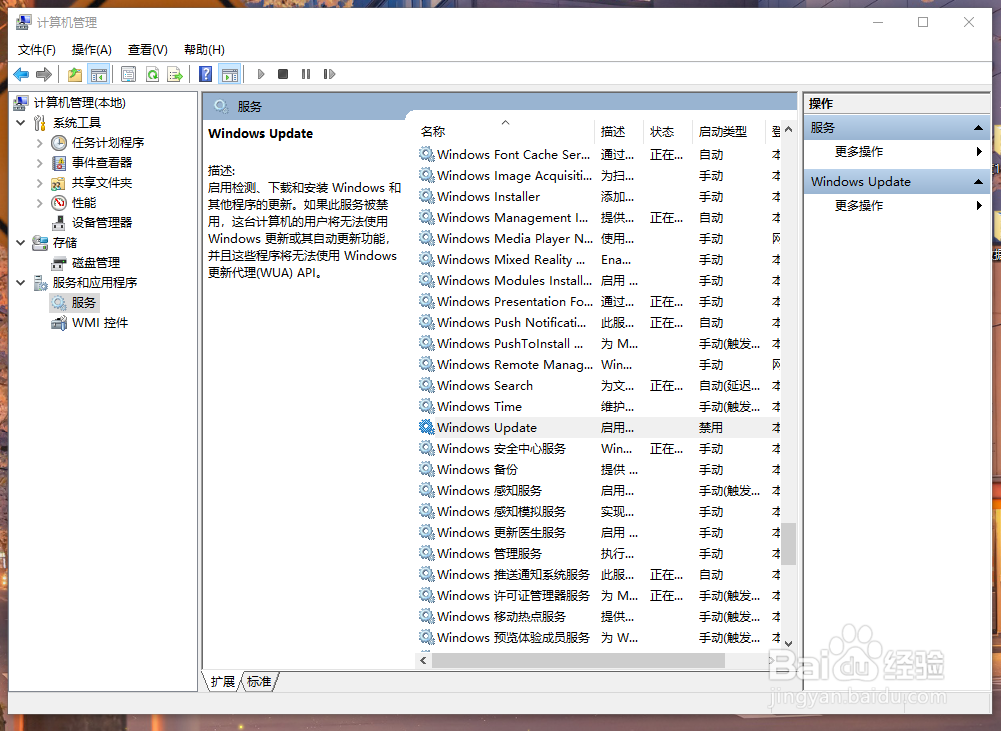1001x731 pixels.
Task: Click the Up one level folder icon
Action: tap(75, 75)
